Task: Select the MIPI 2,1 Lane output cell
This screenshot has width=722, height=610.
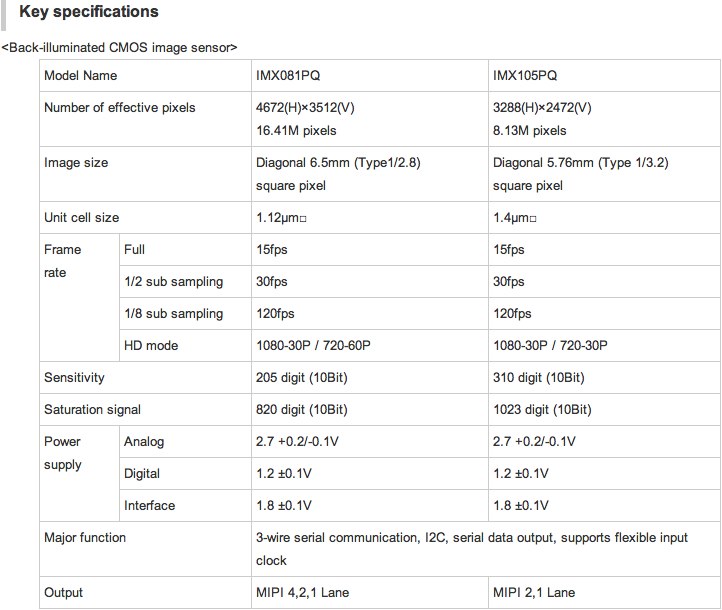Action: 534,593
